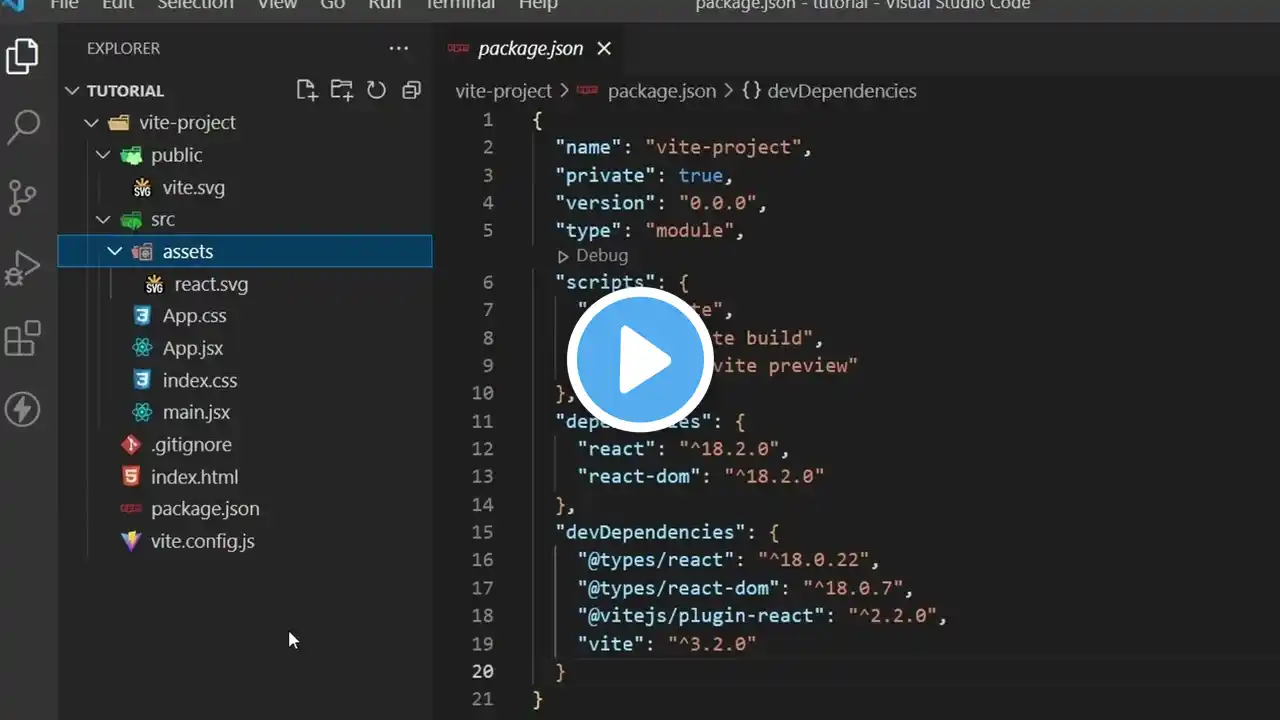Create a new folder in TUTORIAL

click(x=342, y=90)
